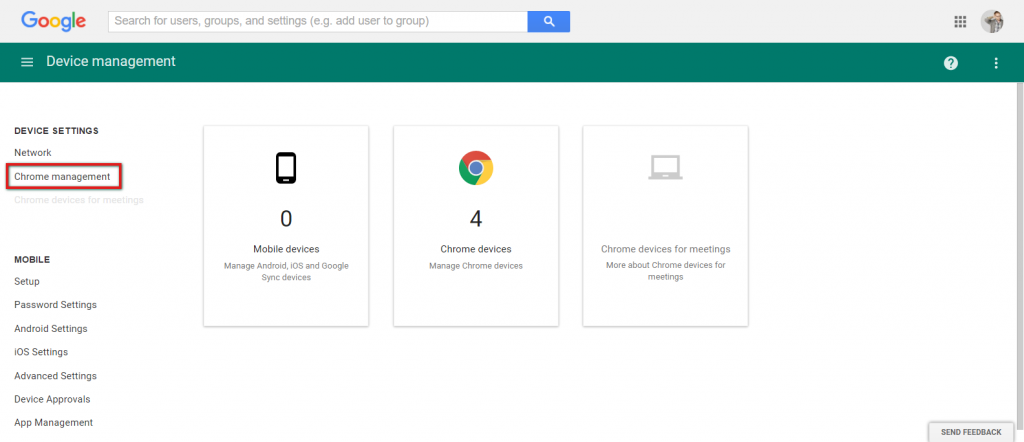Screen dimensions: 1024x442
Task: Open the help question mark icon
Action: [951, 63]
